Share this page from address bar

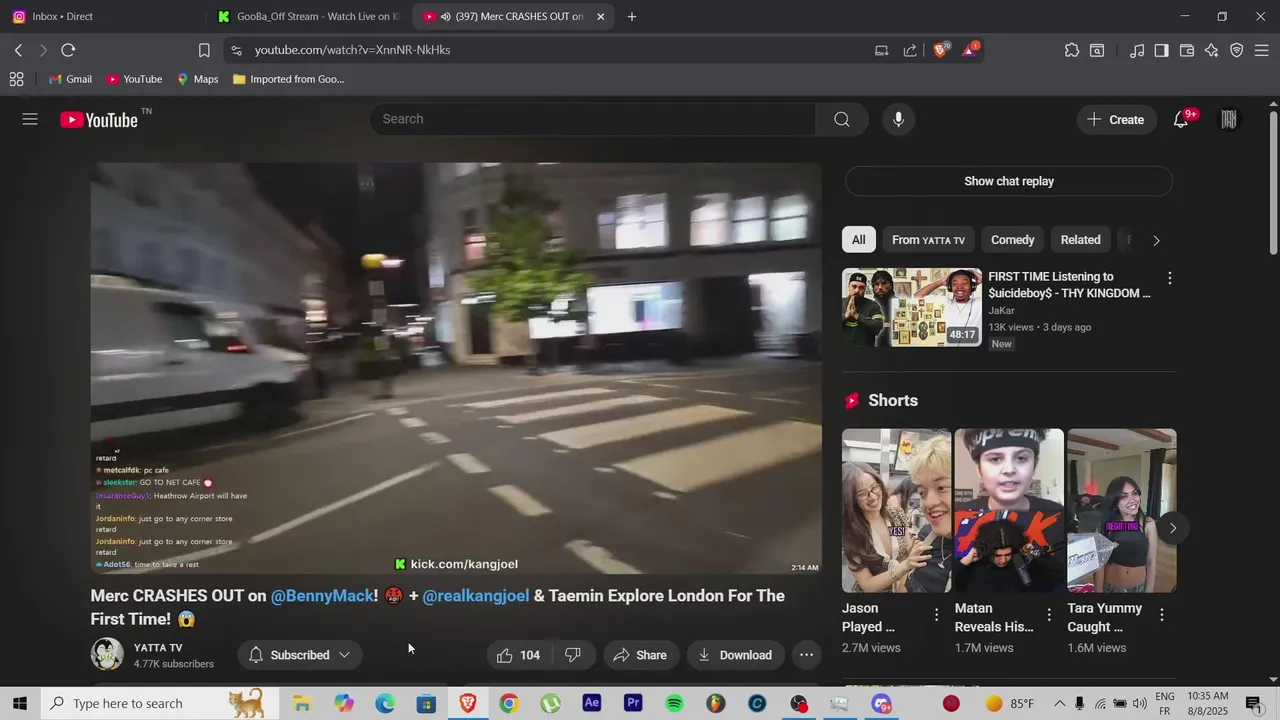[910, 50]
